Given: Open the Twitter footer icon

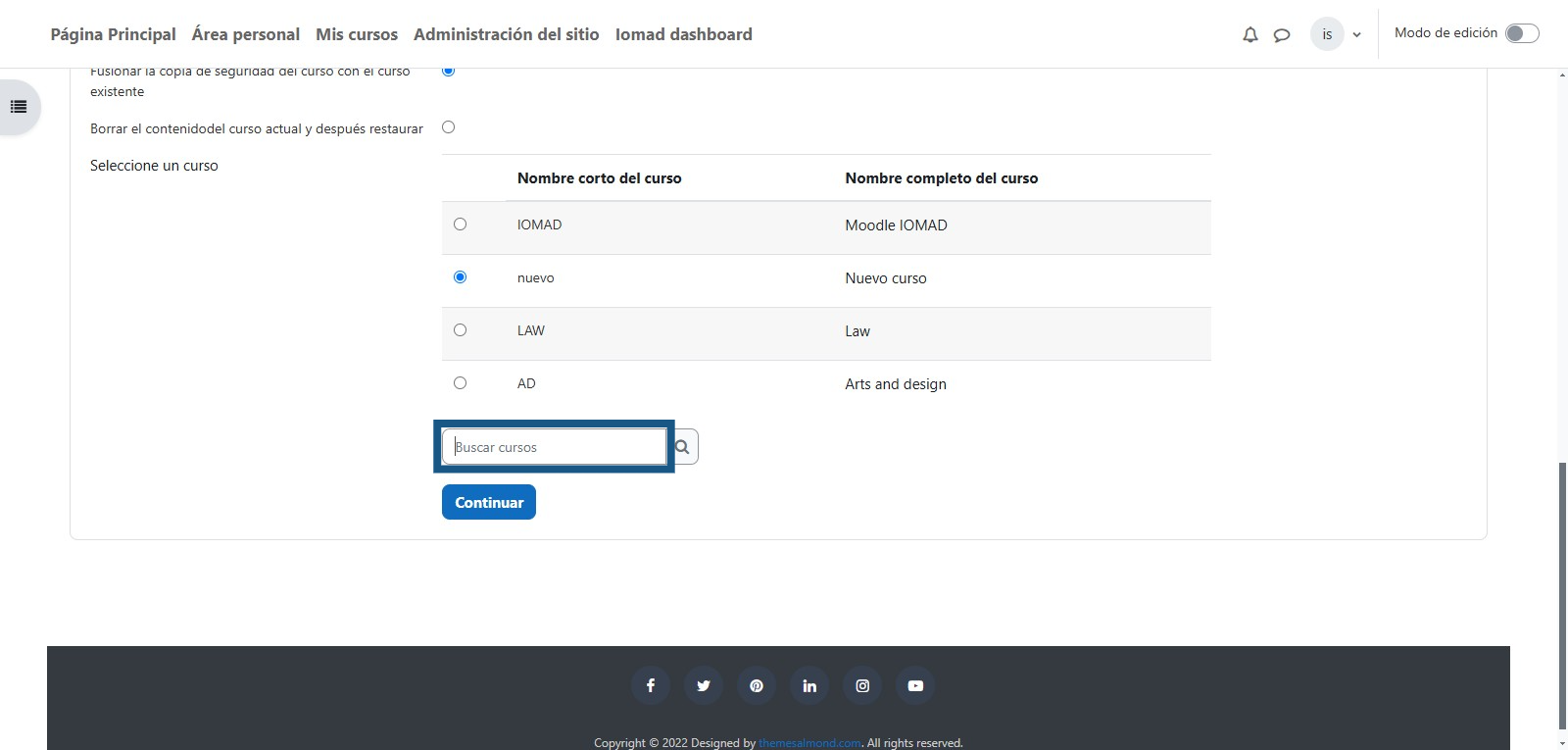Looking at the screenshot, I should click(x=704, y=686).
